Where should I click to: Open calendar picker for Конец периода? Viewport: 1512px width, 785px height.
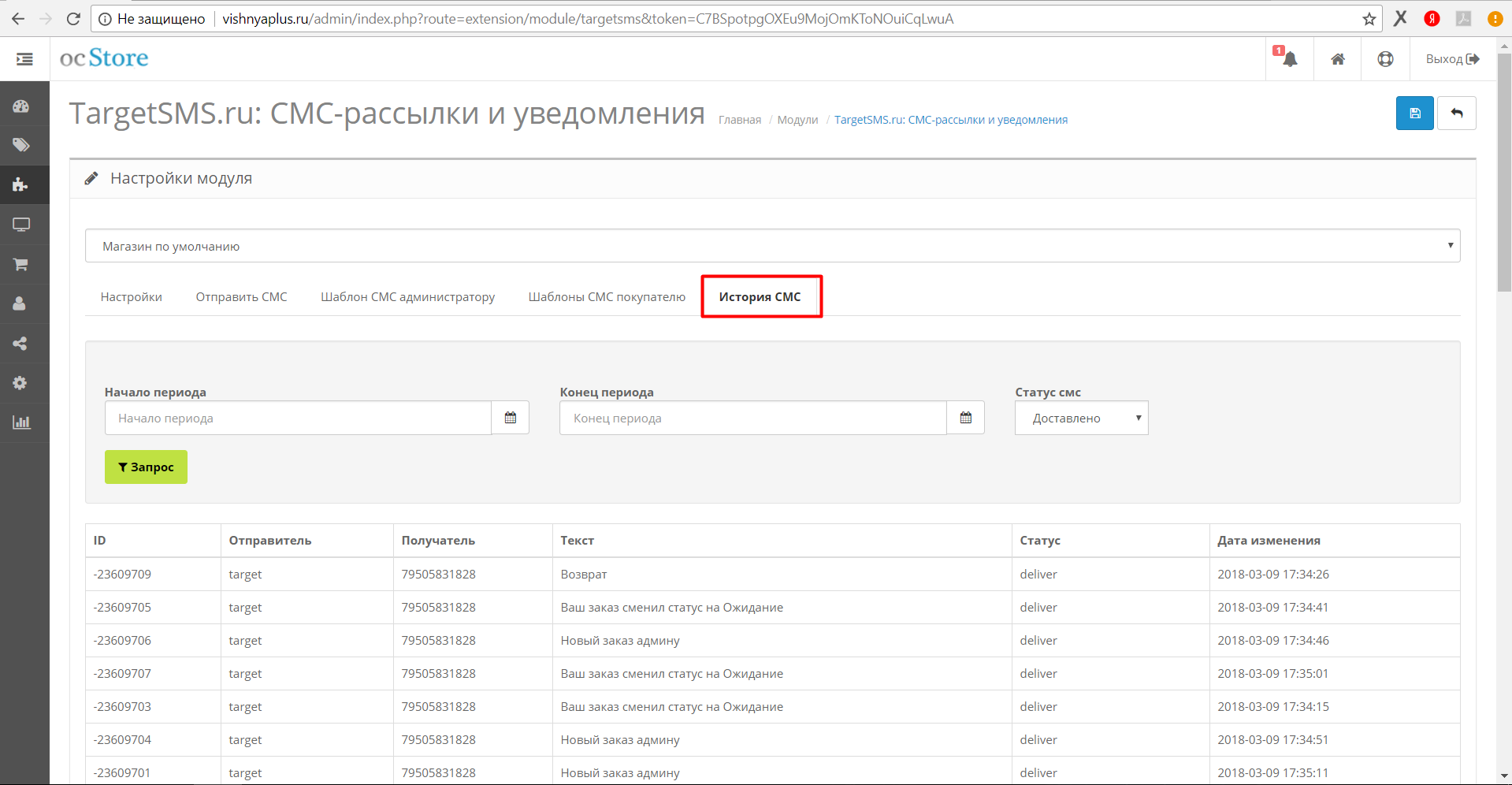coord(965,418)
